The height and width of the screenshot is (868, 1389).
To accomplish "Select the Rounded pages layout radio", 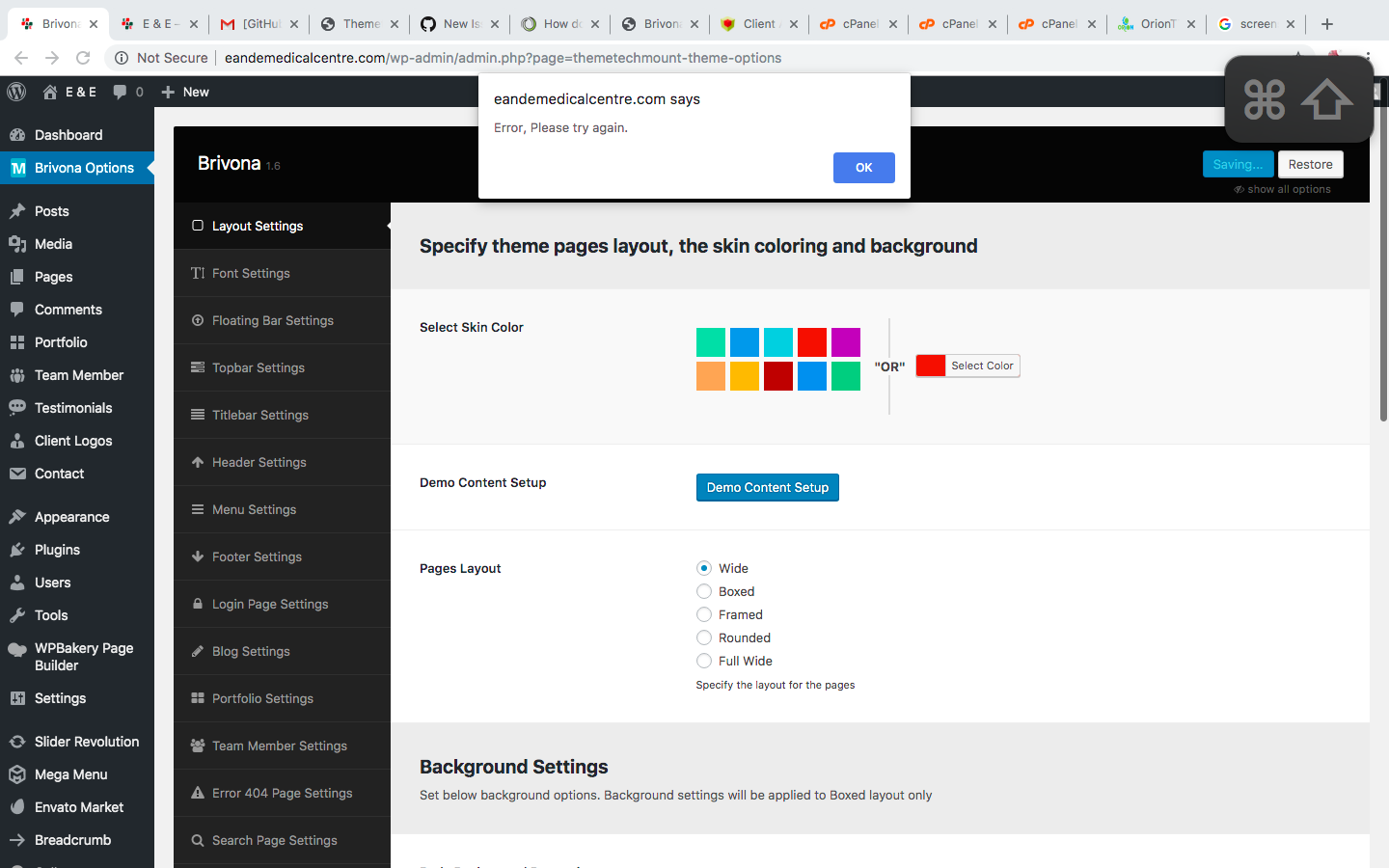I will point(704,637).
